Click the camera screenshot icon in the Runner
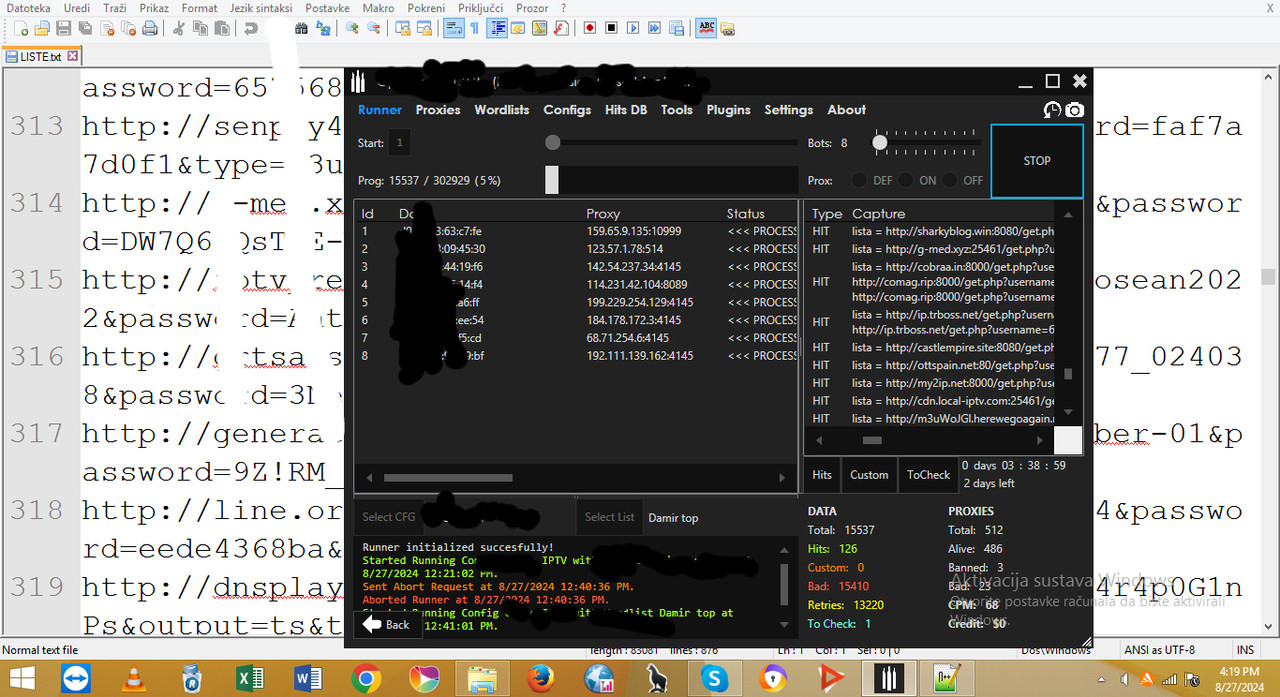Screen dimensions: 1280x697 [1074, 110]
